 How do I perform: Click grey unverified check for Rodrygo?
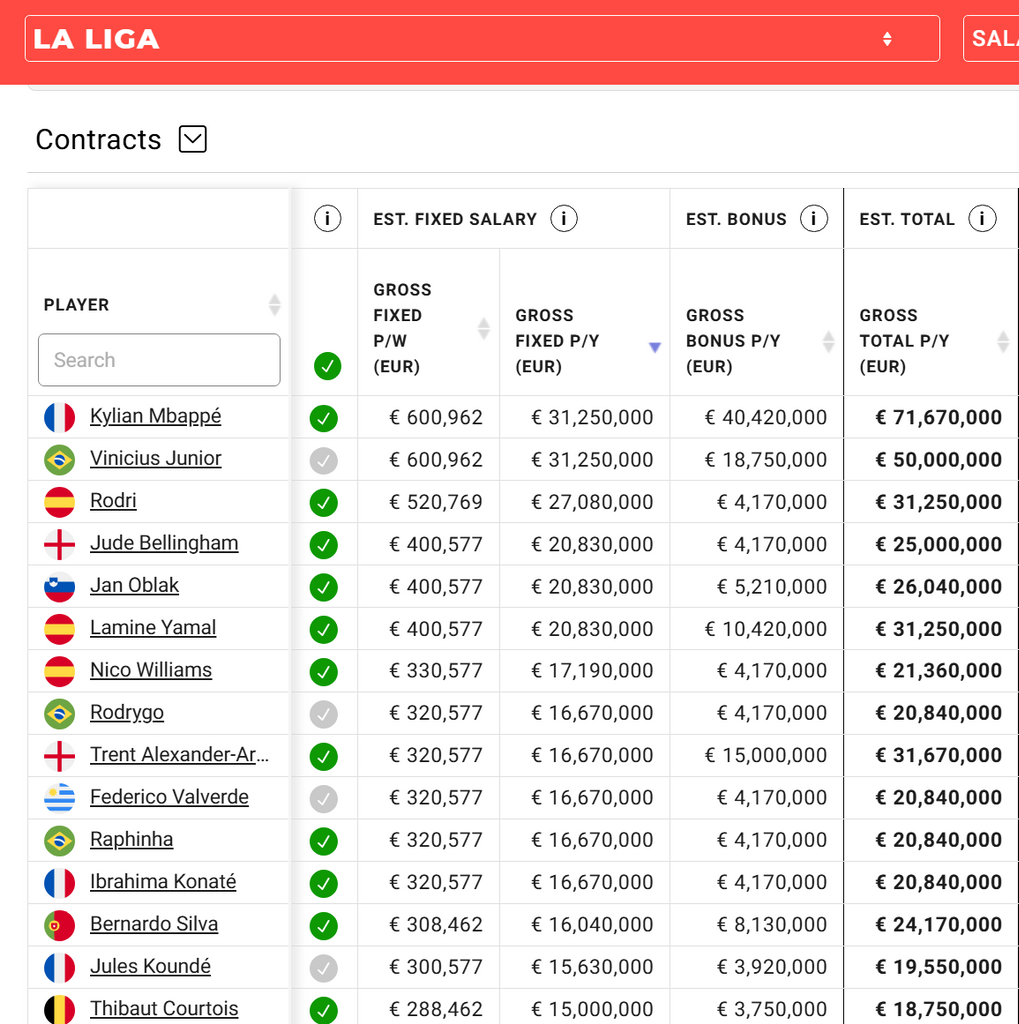(323, 714)
